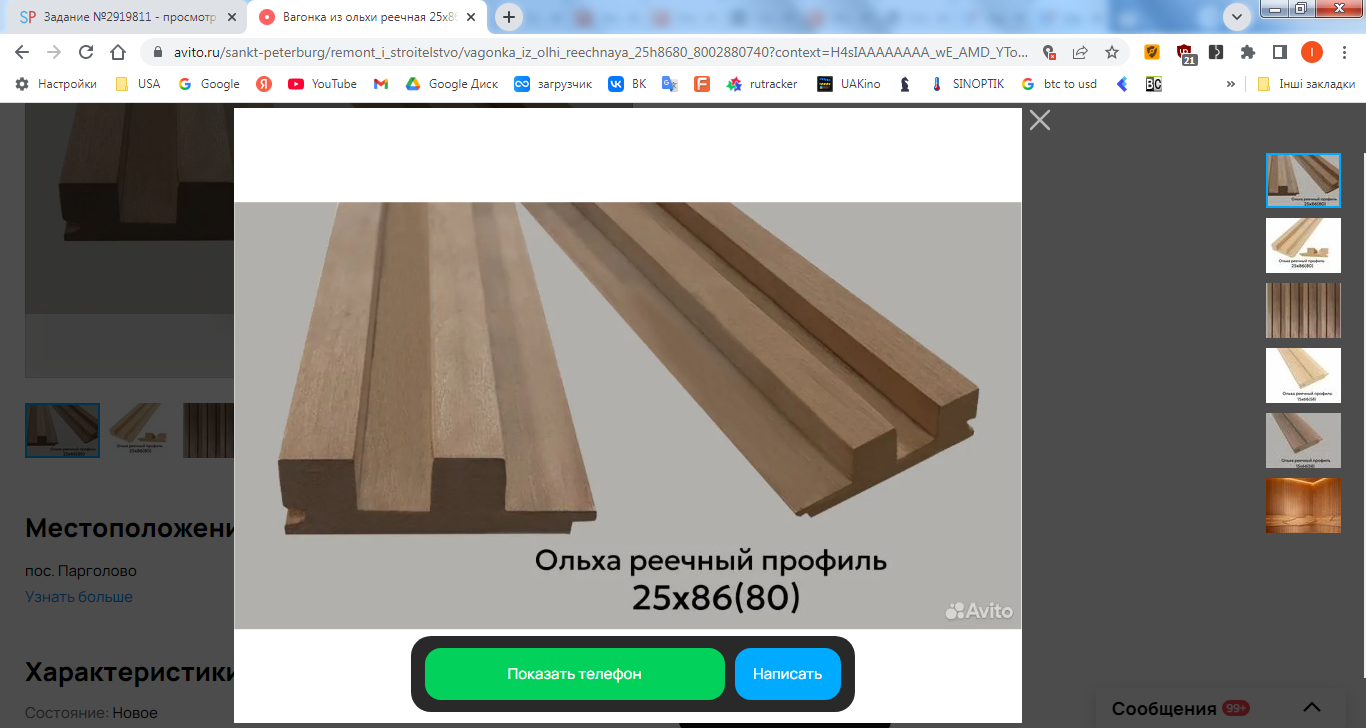Open the 'Настройки' bookmark
This screenshot has height=728, width=1366.
(56, 84)
